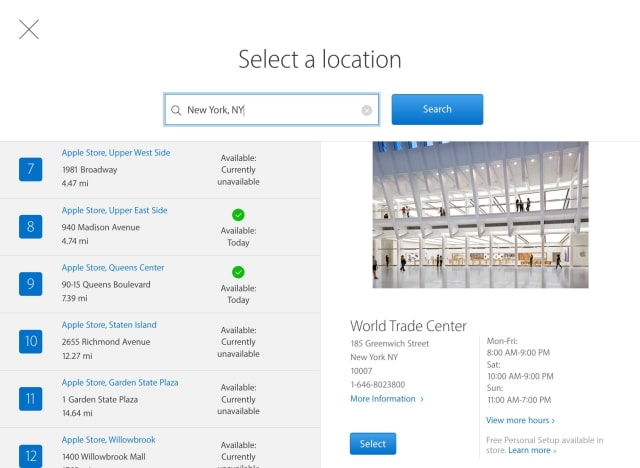Image resolution: width=640 pixels, height=468 pixels.
Task: Clear the search field text
Action: point(367,110)
